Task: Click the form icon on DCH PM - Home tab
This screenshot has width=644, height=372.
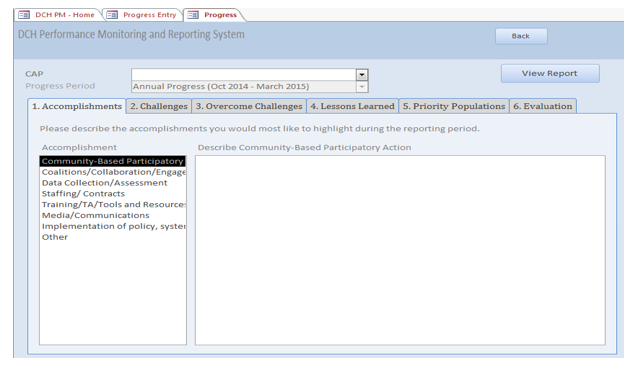Action: click(x=24, y=15)
